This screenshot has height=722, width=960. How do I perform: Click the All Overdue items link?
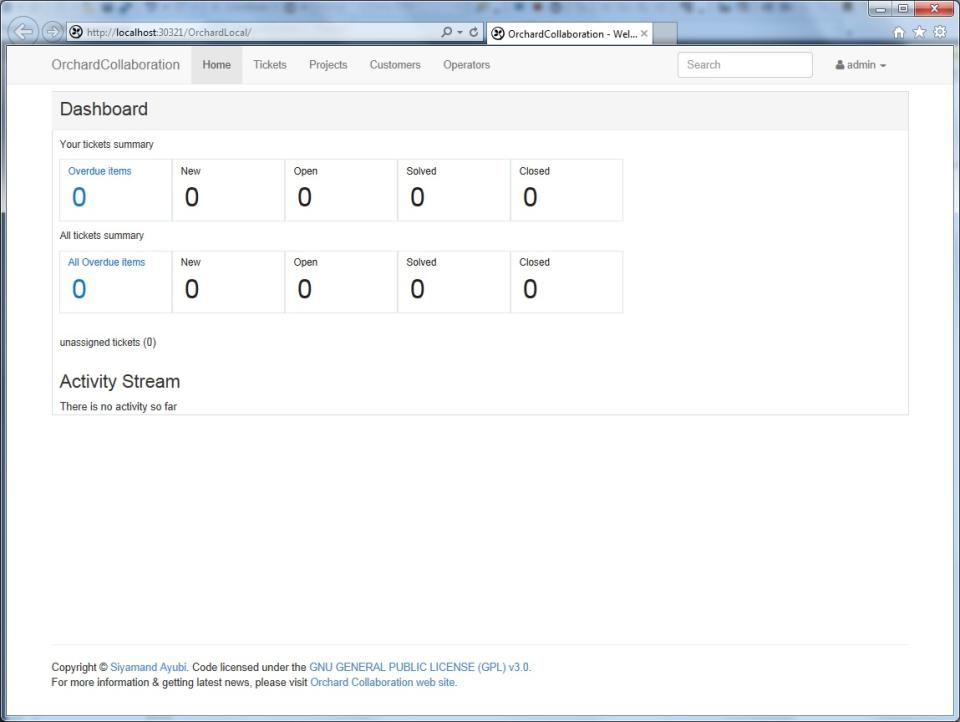coord(106,262)
